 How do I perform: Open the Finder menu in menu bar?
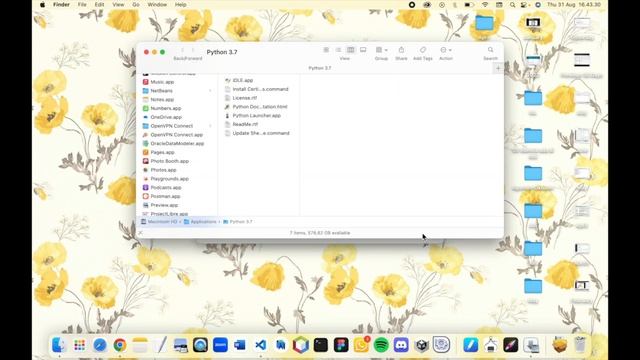(61, 4)
